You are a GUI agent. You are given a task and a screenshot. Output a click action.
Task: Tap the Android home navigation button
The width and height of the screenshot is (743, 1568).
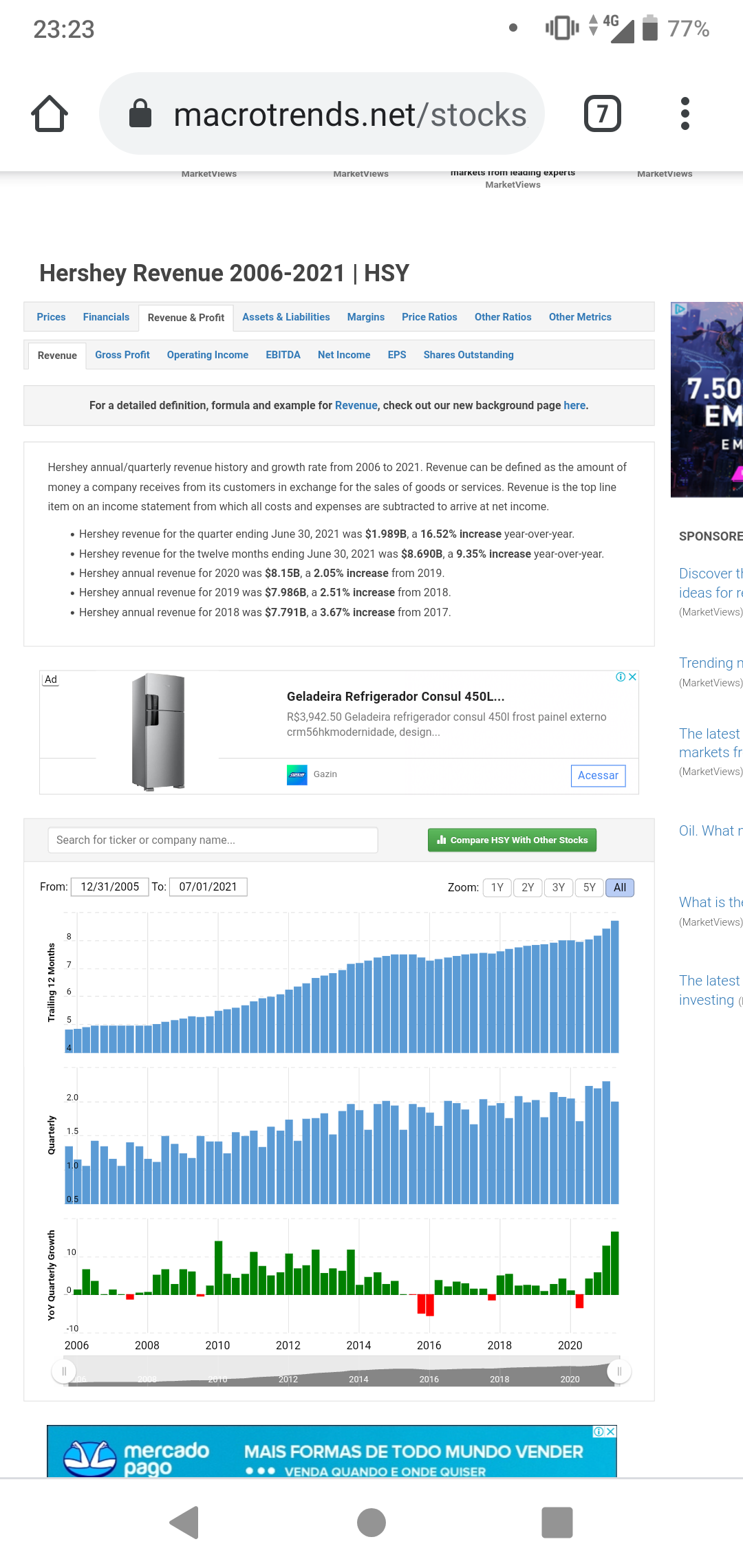click(371, 1522)
